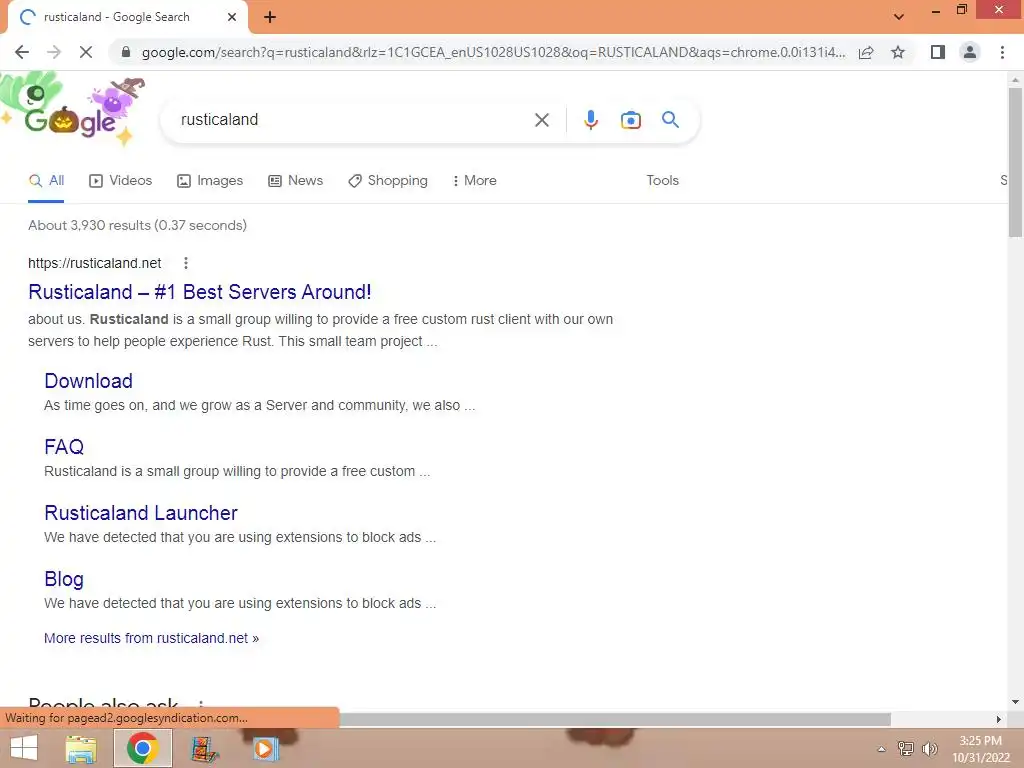Switch to the Shopping tab

[x=388, y=181]
